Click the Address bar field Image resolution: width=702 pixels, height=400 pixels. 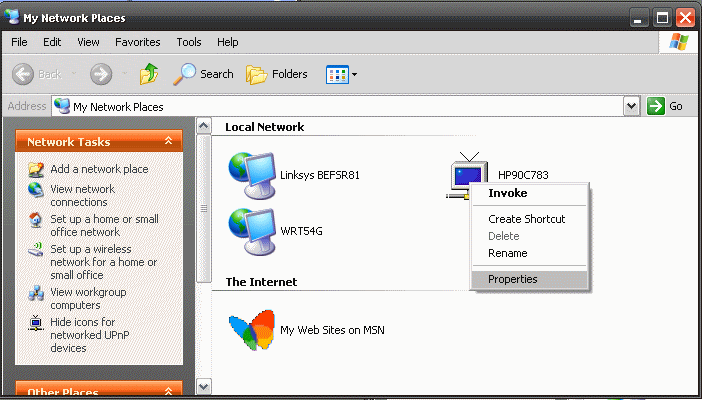point(338,107)
